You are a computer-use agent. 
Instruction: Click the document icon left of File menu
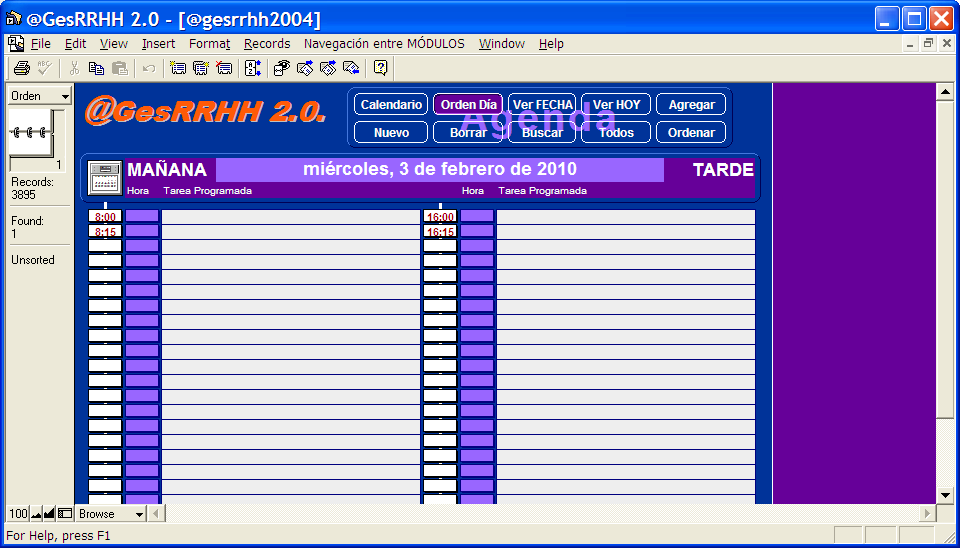[x=16, y=44]
